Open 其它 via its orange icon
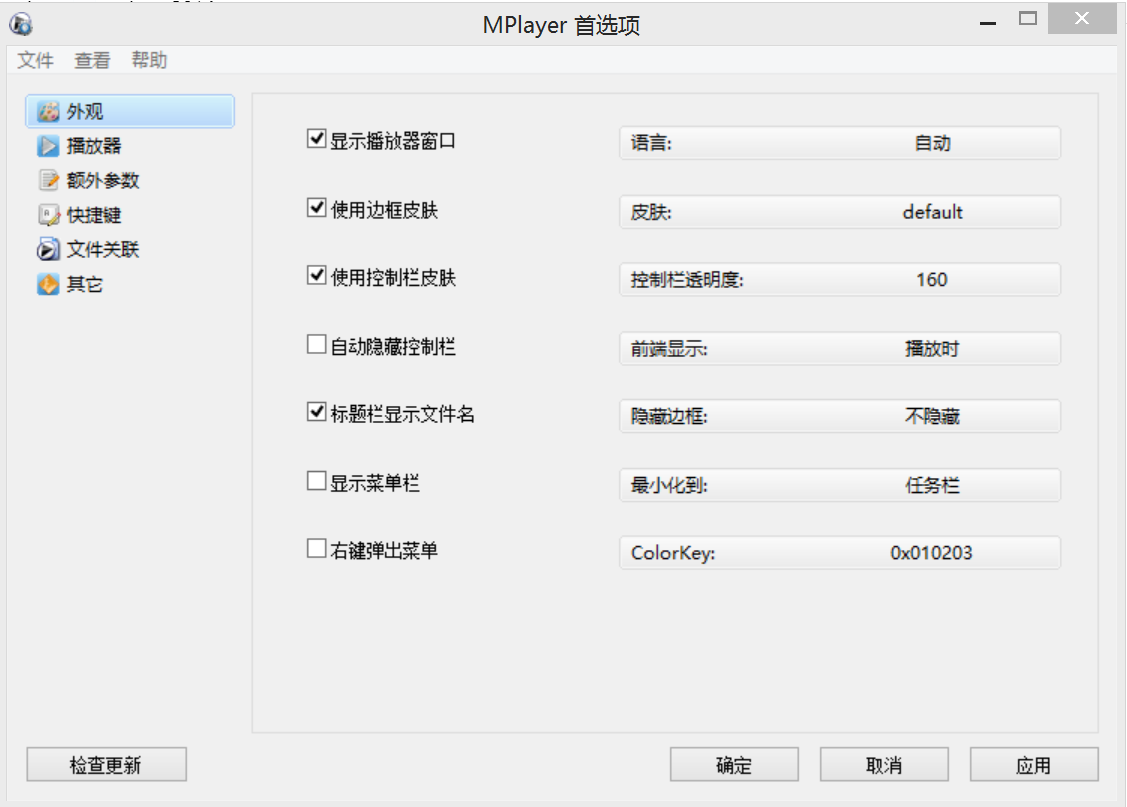 tap(48, 284)
